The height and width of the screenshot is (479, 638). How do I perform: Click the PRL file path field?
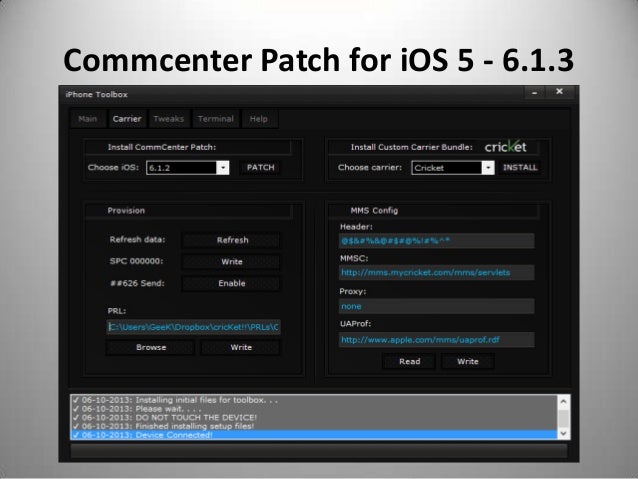[x=194, y=326]
